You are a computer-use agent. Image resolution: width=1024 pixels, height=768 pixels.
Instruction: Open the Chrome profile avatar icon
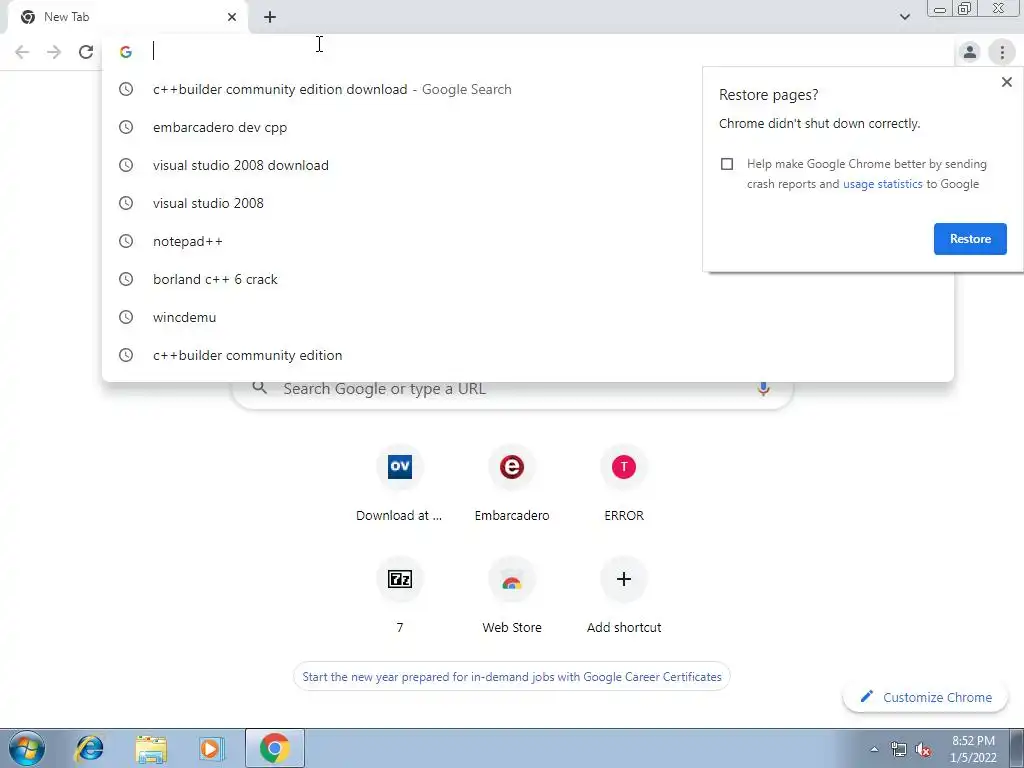(x=970, y=52)
